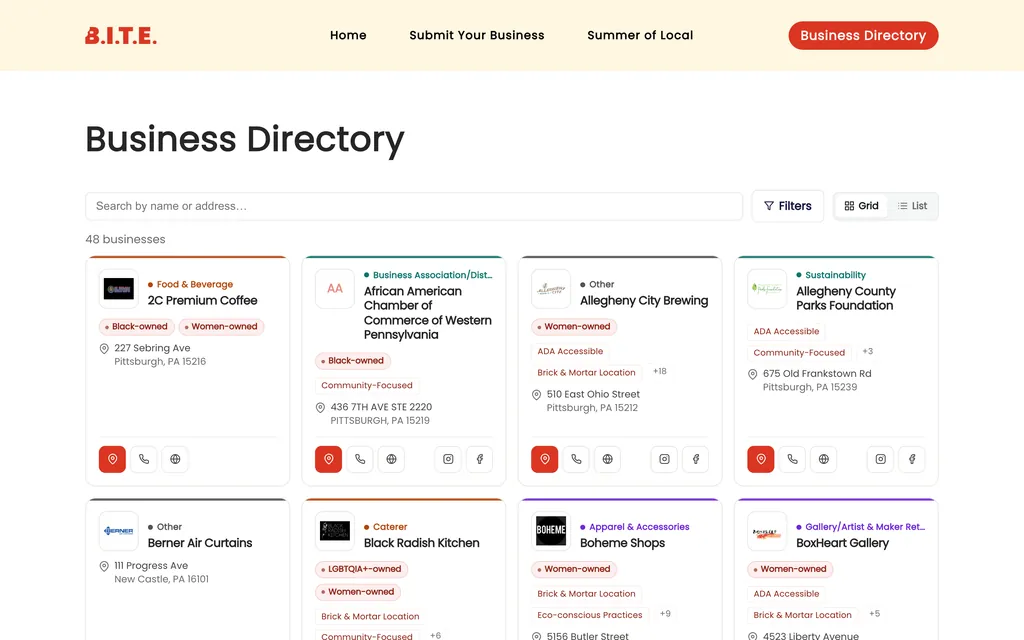Click the B.I.T.E. logo
This screenshot has width=1024, height=640.
click(121, 35)
